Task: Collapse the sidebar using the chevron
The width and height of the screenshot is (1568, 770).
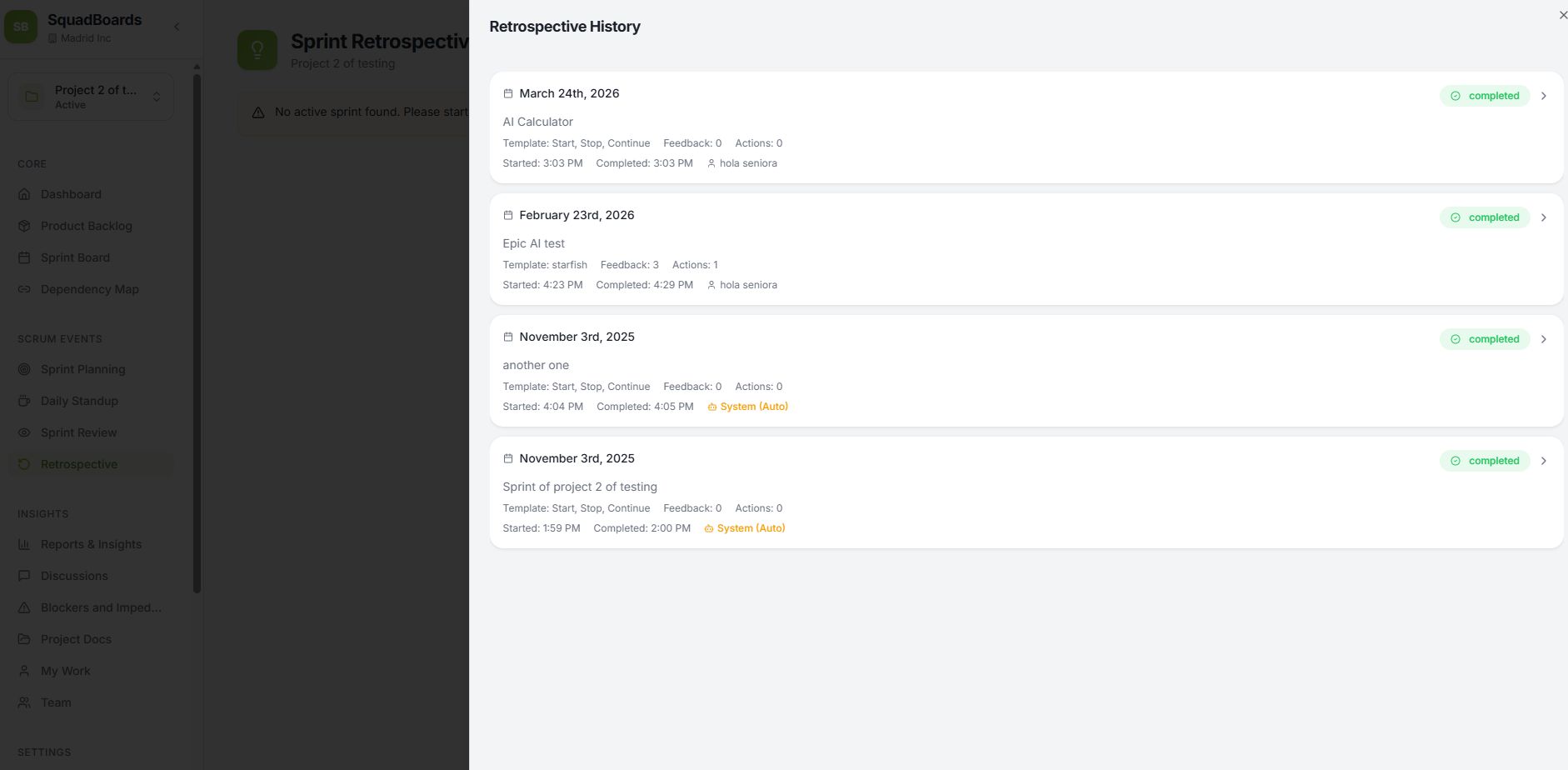Action: [177, 26]
